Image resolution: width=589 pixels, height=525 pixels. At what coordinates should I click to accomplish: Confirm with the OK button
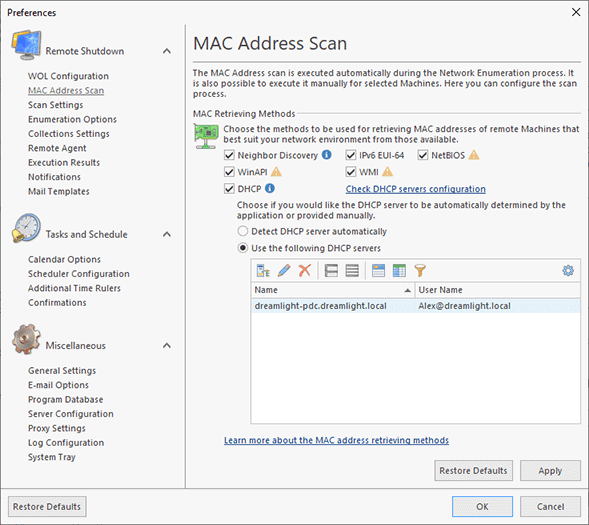point(482,507)
